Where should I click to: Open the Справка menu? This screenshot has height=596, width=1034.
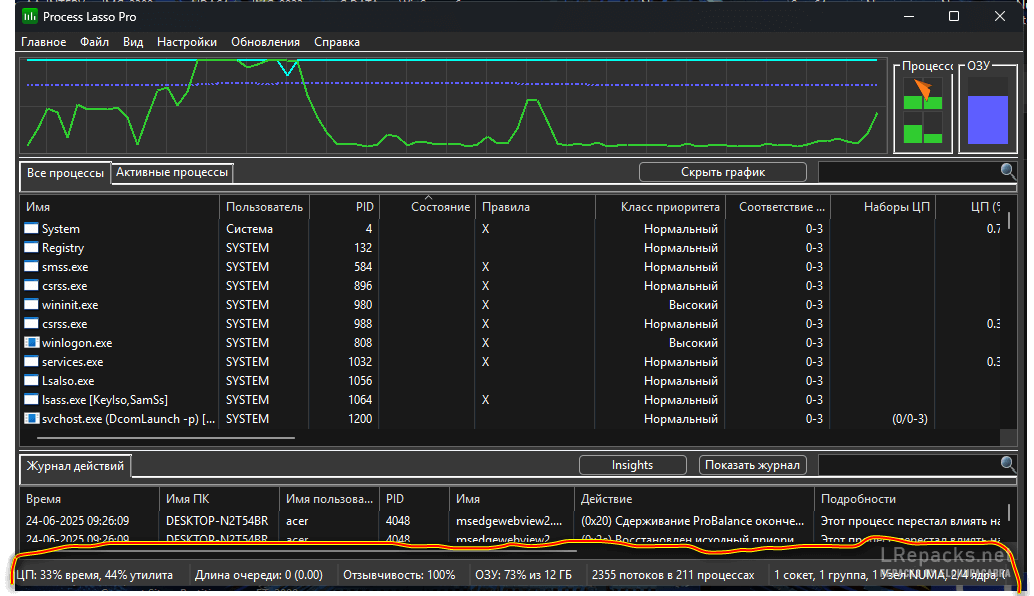click(x=337, y=42)
